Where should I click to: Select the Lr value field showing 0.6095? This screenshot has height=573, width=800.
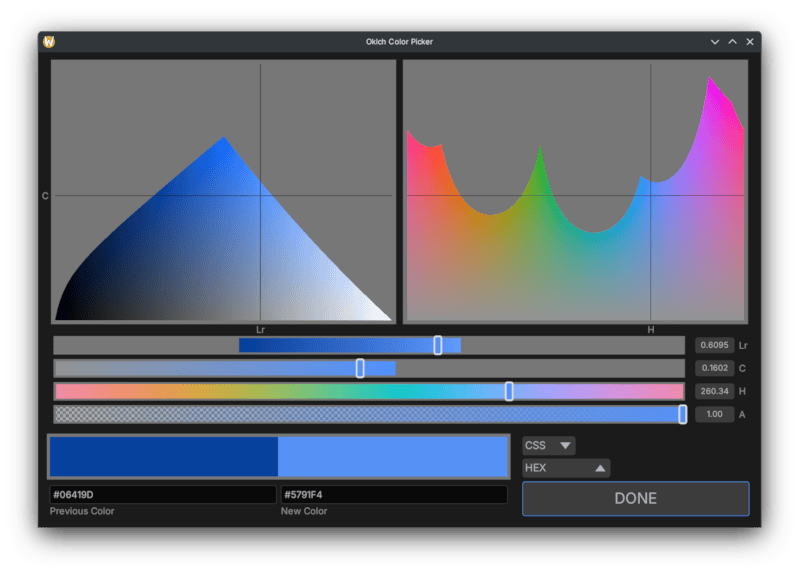(714, 345)
